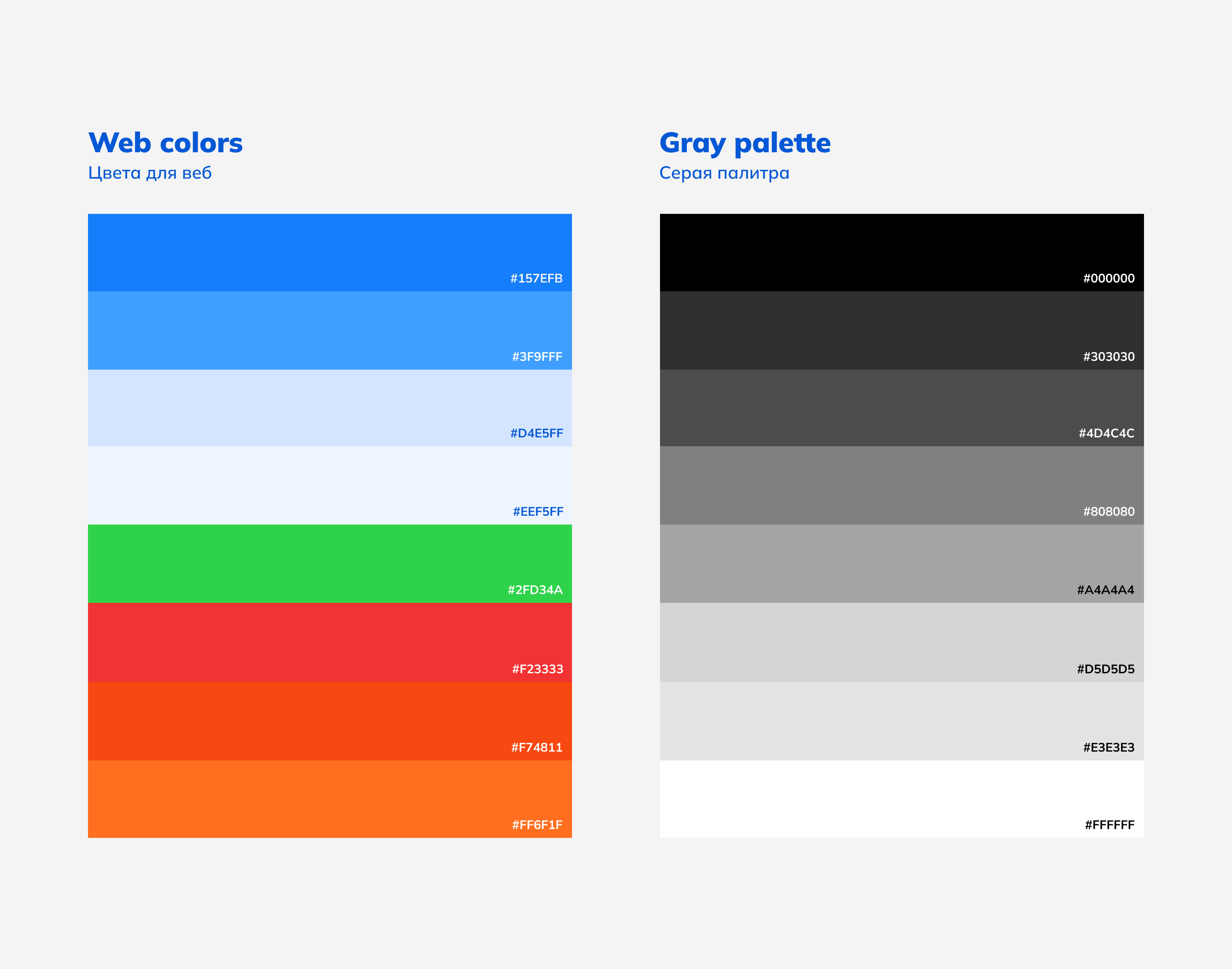Pick the #D4E5FF pale blue swatch
Image resolution: width=1232 pixels, height=969 pixels.
(x=330, y=408)
